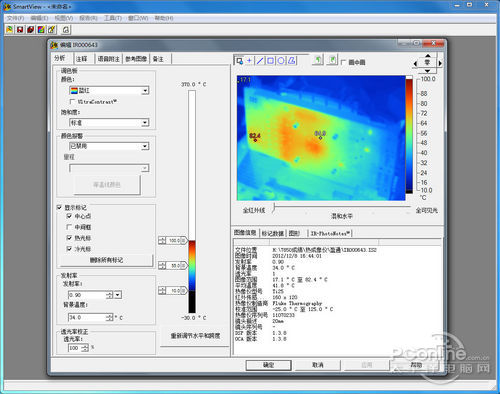Click the third main toolbar icon
The image size is (500, 394).
[31, 30]
